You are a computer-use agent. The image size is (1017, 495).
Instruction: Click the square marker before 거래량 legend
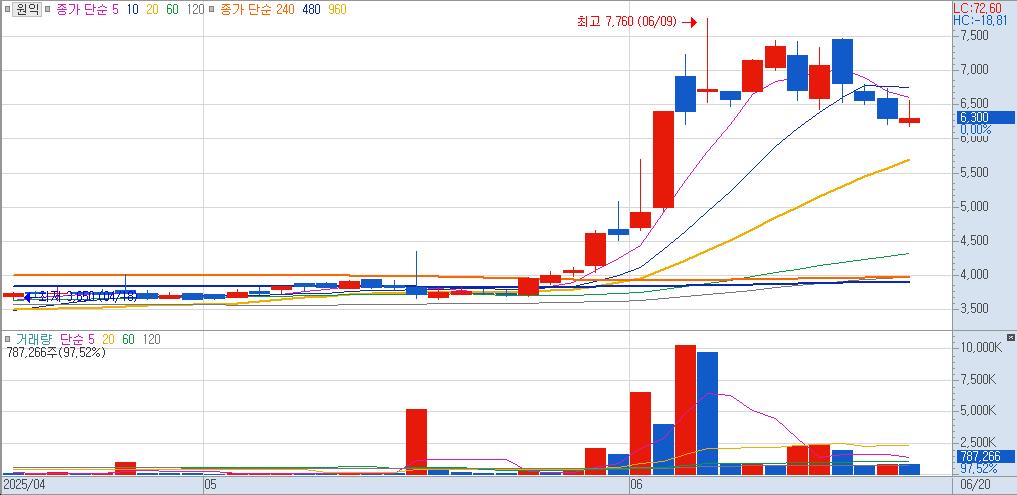(x=6, y=339)
